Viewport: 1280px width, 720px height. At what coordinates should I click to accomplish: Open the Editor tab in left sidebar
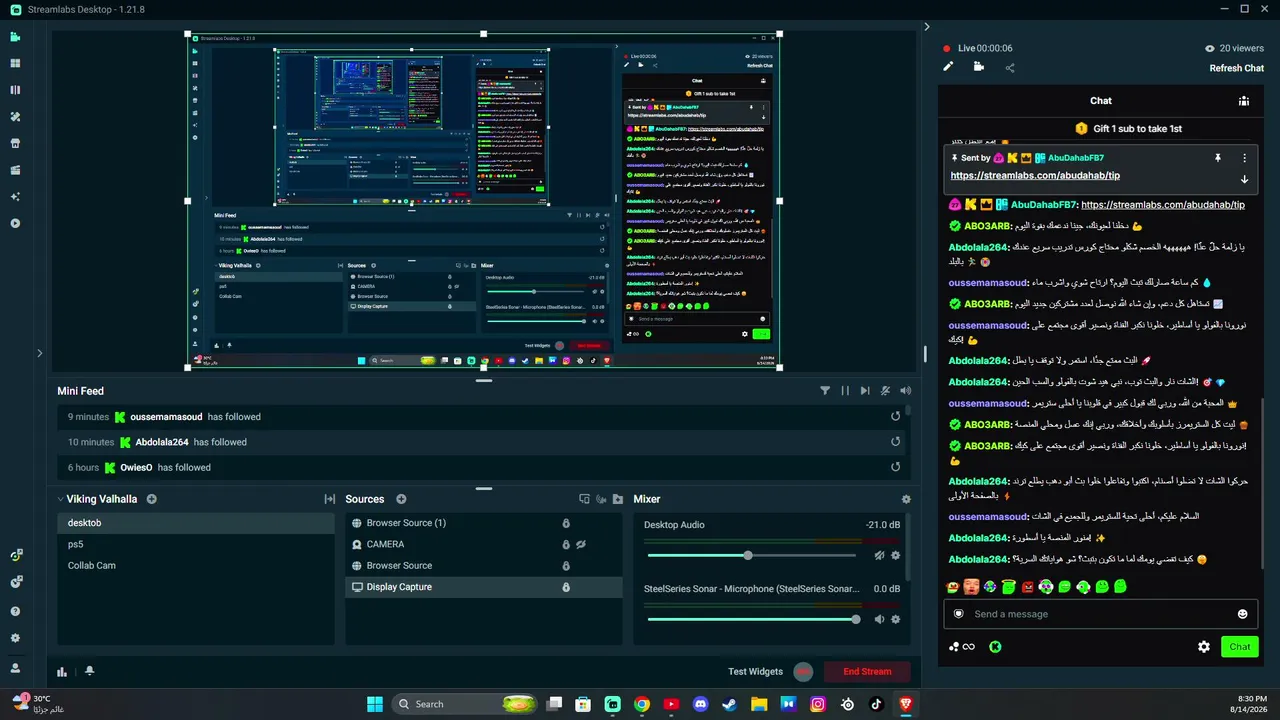[x=15, y=37]
